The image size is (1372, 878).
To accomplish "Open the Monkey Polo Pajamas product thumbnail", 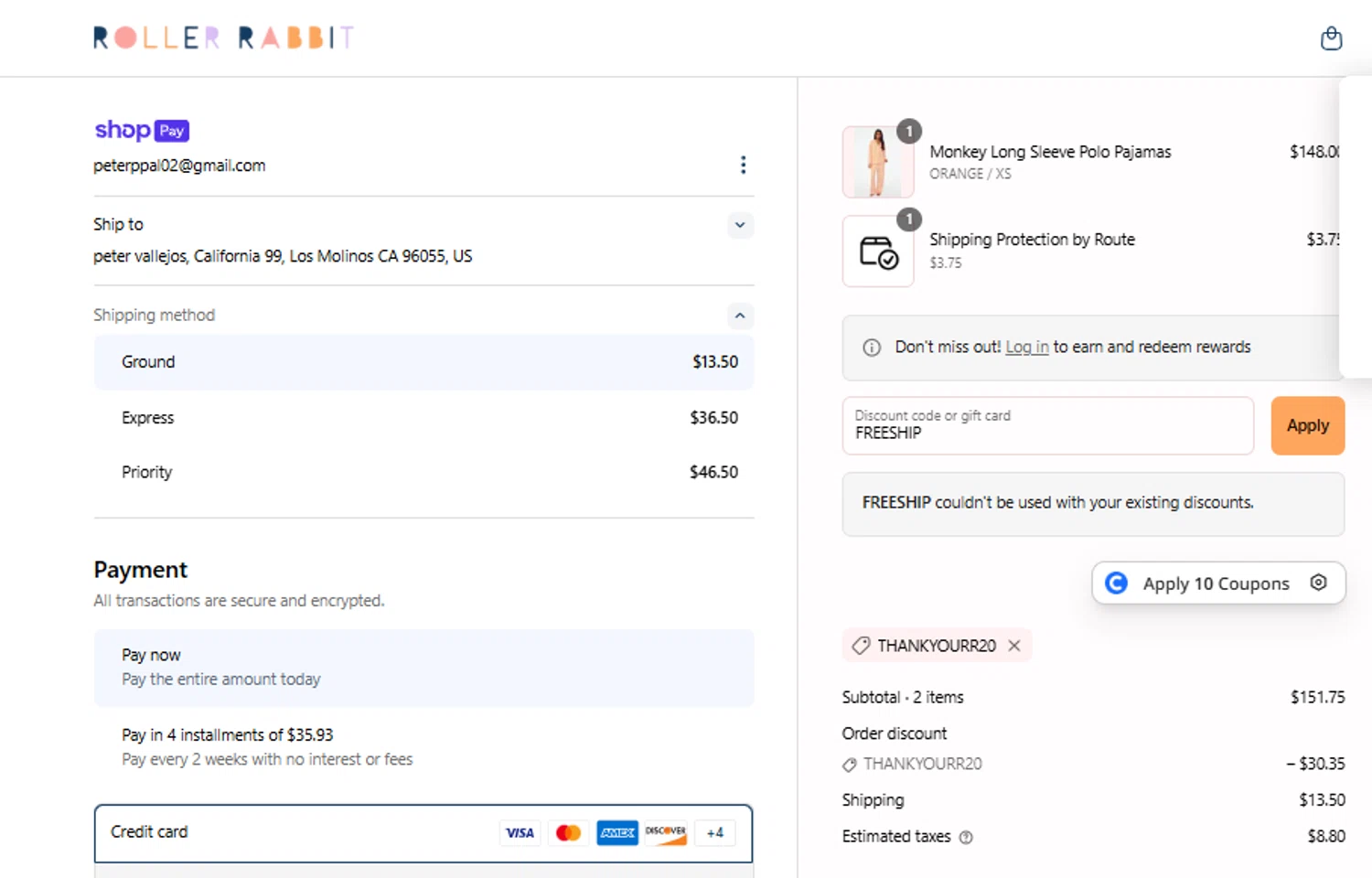I will [x=877, y=162].
